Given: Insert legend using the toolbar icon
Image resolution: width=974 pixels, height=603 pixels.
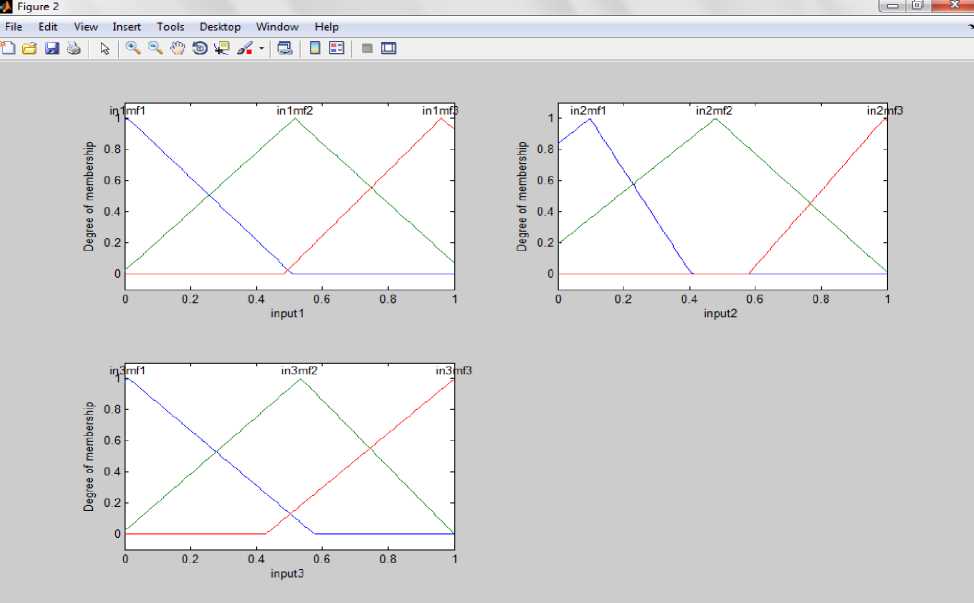Looking at the screenshot, I should click(336, 48).
